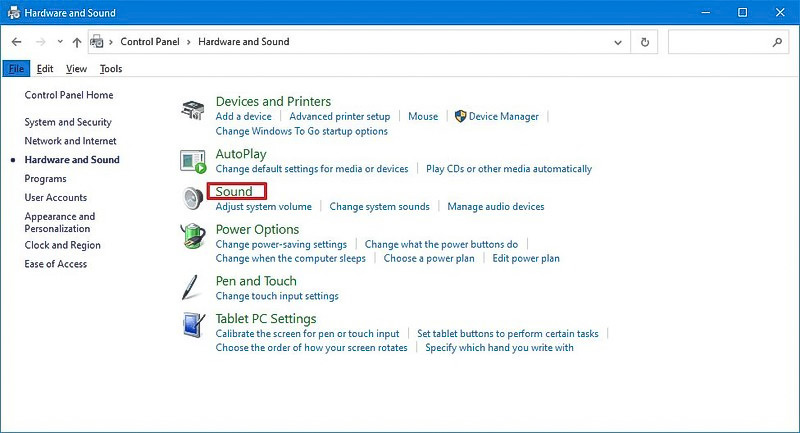800x433 pixels.
Task: Open Ease of Access in sidebar
Action: [56, 264]
